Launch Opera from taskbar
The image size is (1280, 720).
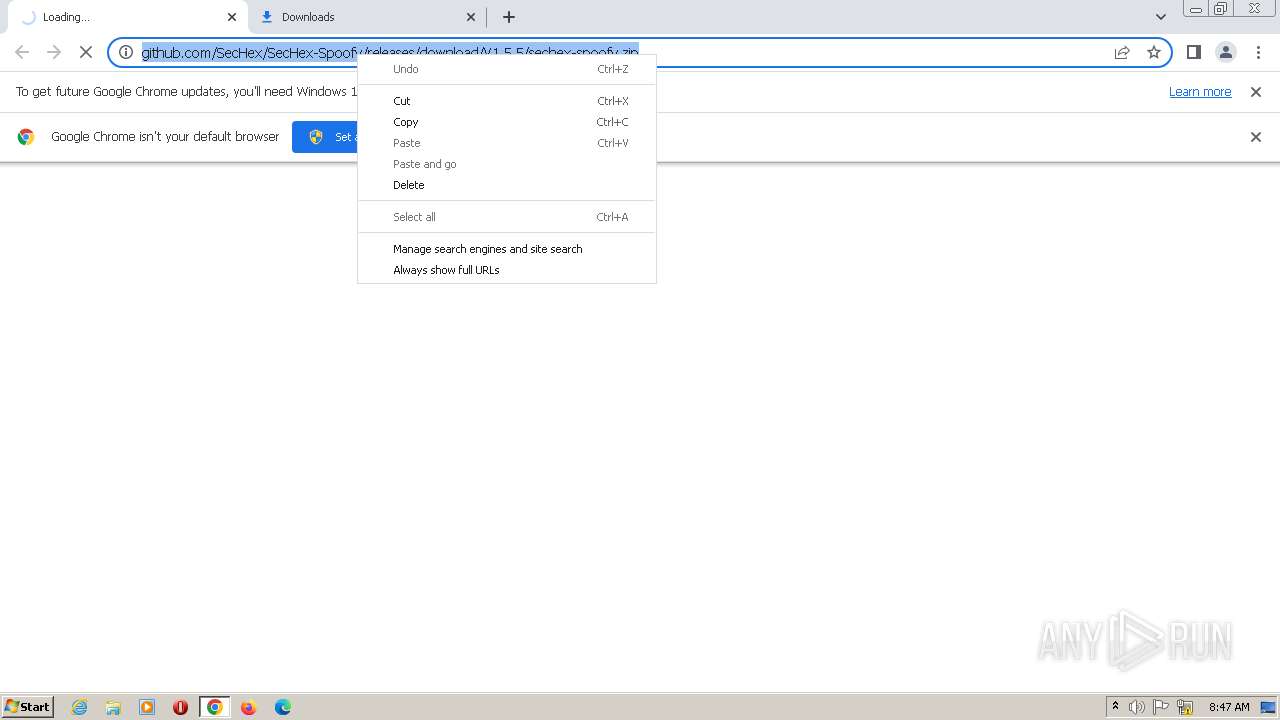[181, 707]
